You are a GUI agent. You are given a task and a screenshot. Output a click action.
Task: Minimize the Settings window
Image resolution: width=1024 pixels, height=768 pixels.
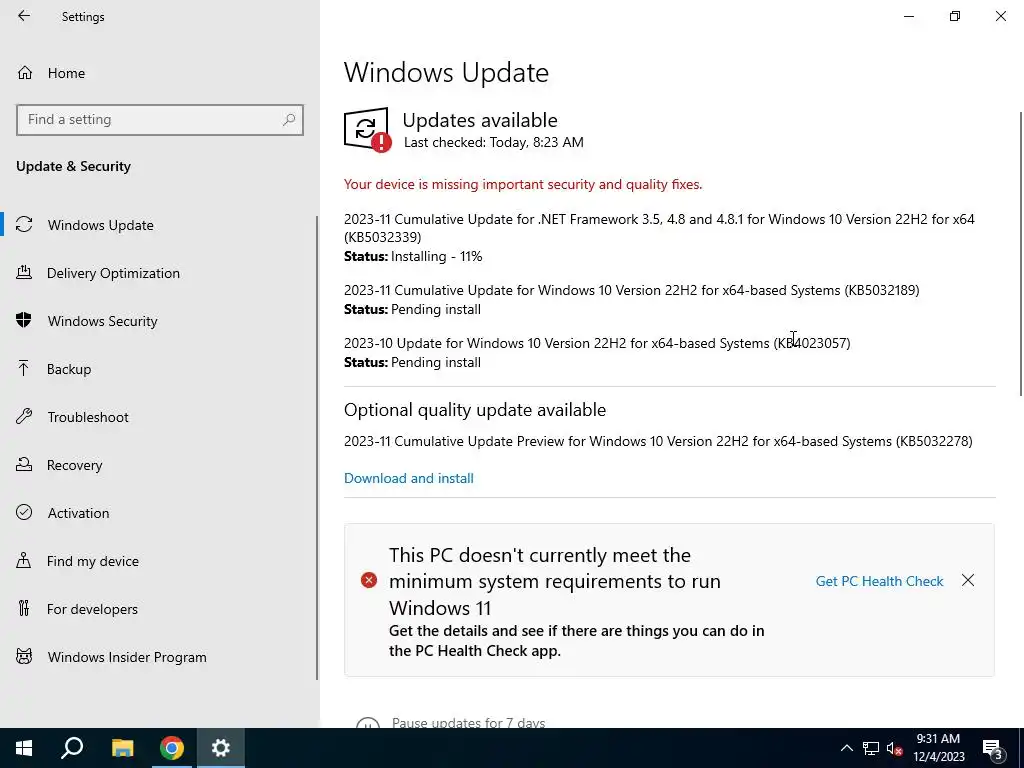coord(908,16)
